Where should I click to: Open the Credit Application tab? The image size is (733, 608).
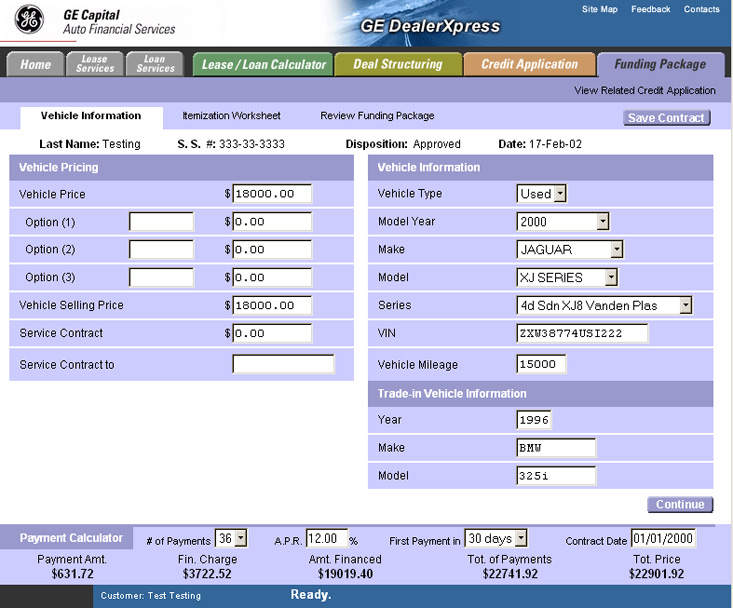(530, 64)
